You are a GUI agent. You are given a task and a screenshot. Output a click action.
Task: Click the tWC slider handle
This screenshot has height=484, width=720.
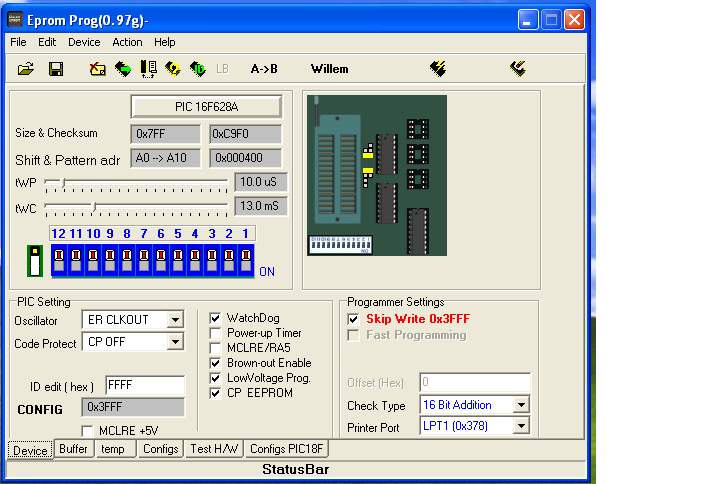coord(95,207)
